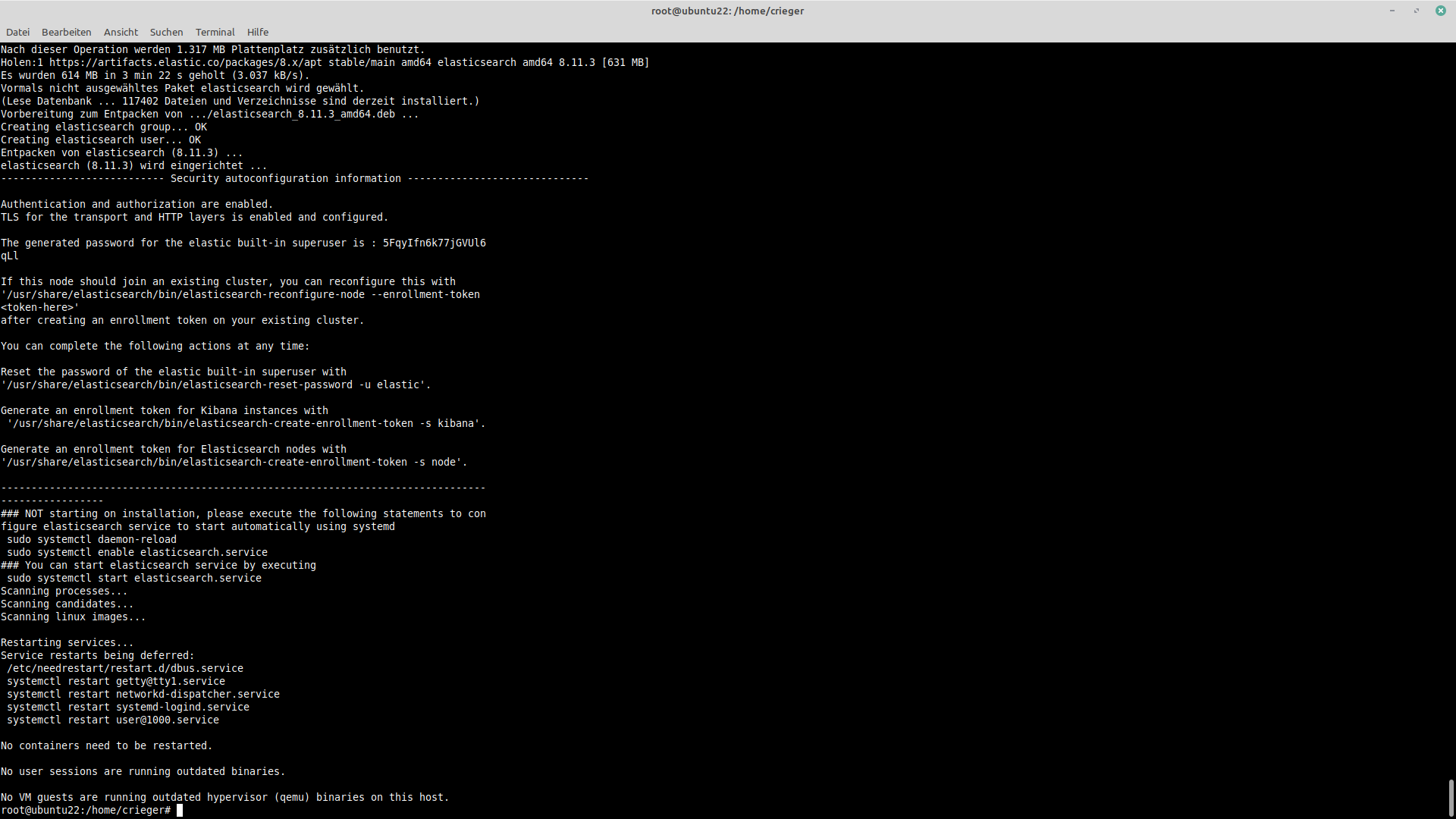Click the elasticsearch-reset-password command line
Viewport: 1456px width, 819px height.
(x=215, y=384)
